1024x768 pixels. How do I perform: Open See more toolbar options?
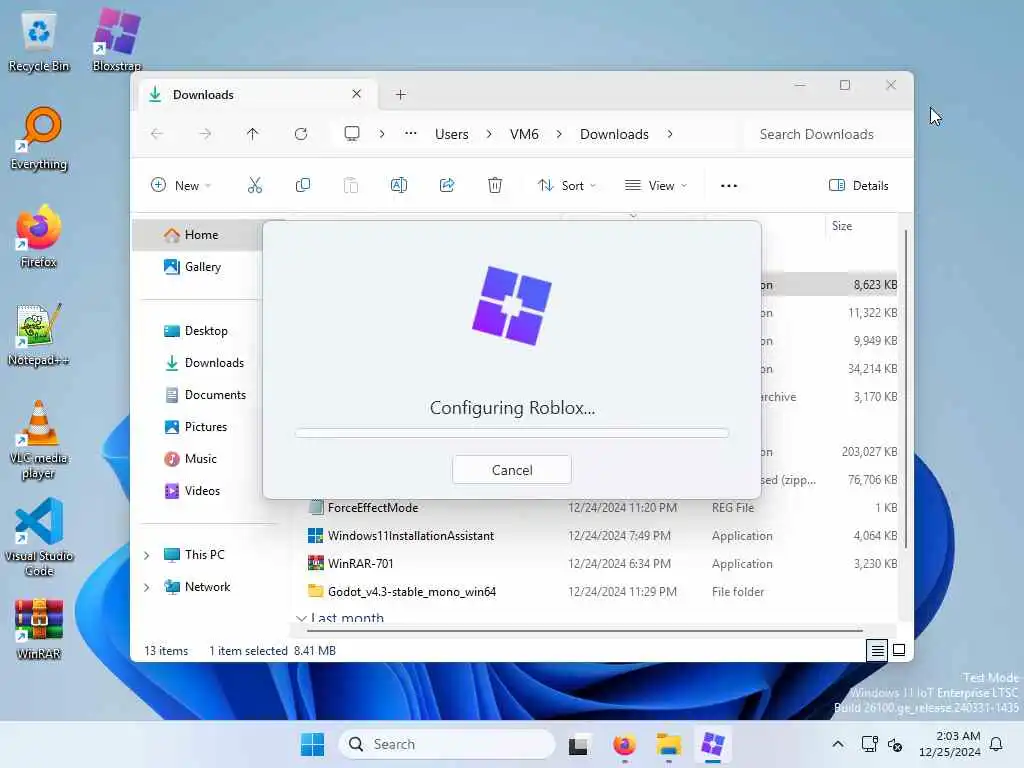click(x=729, y=185)
